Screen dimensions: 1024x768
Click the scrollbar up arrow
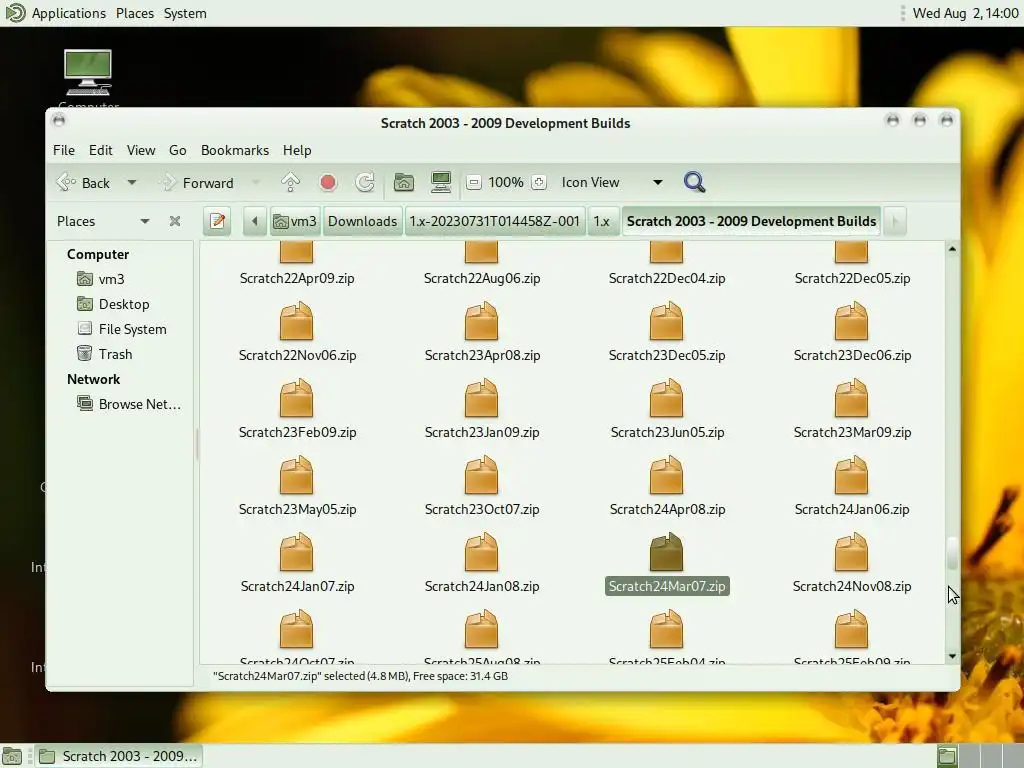952,249
